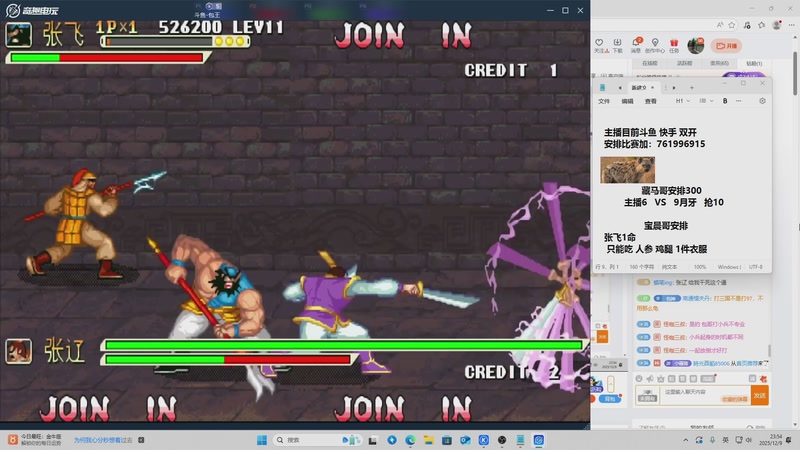This screenshot has height=450, width=800.
Task: Open the 下载 download icon
Action: click(x=617, y=43)
